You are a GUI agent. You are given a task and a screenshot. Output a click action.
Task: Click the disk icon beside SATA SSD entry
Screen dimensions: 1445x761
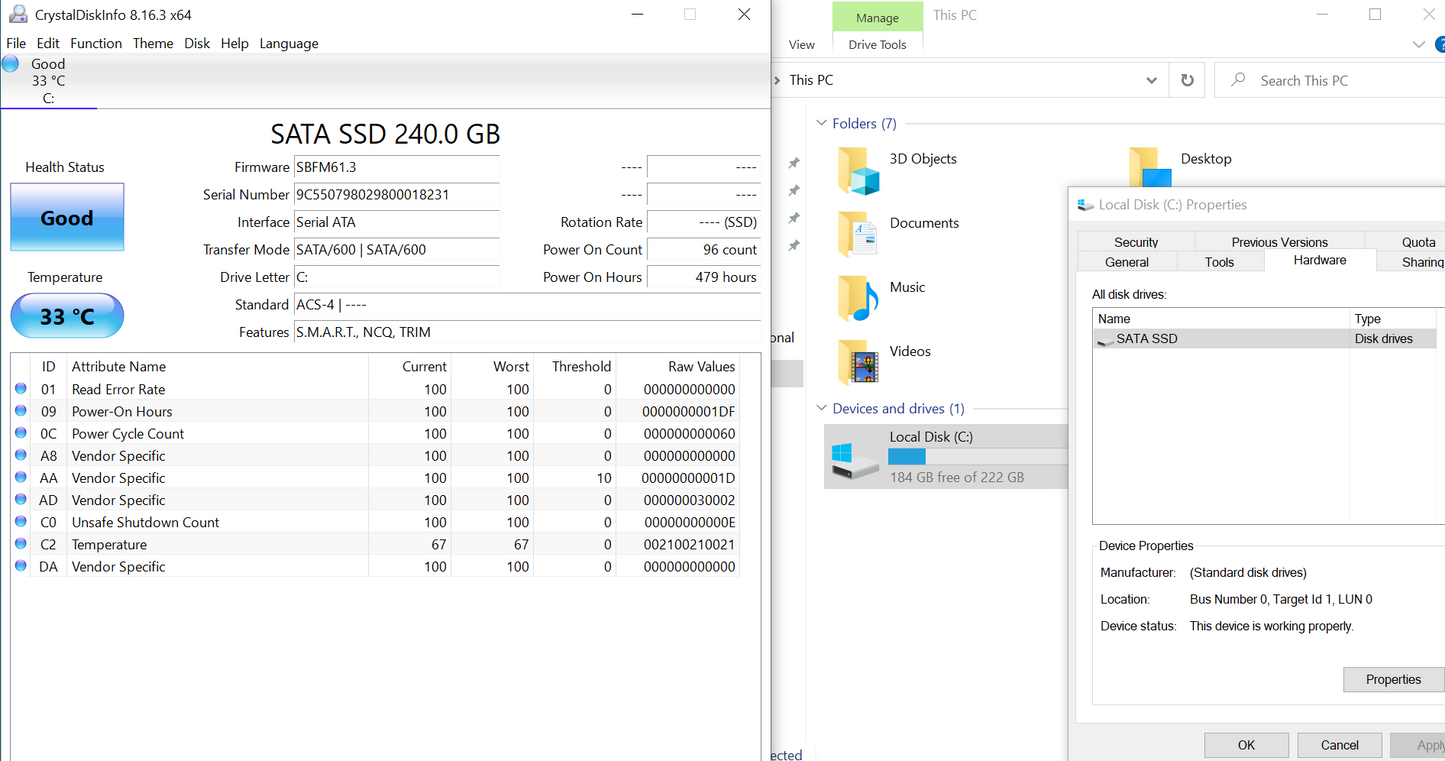[x=1105, y=339]
